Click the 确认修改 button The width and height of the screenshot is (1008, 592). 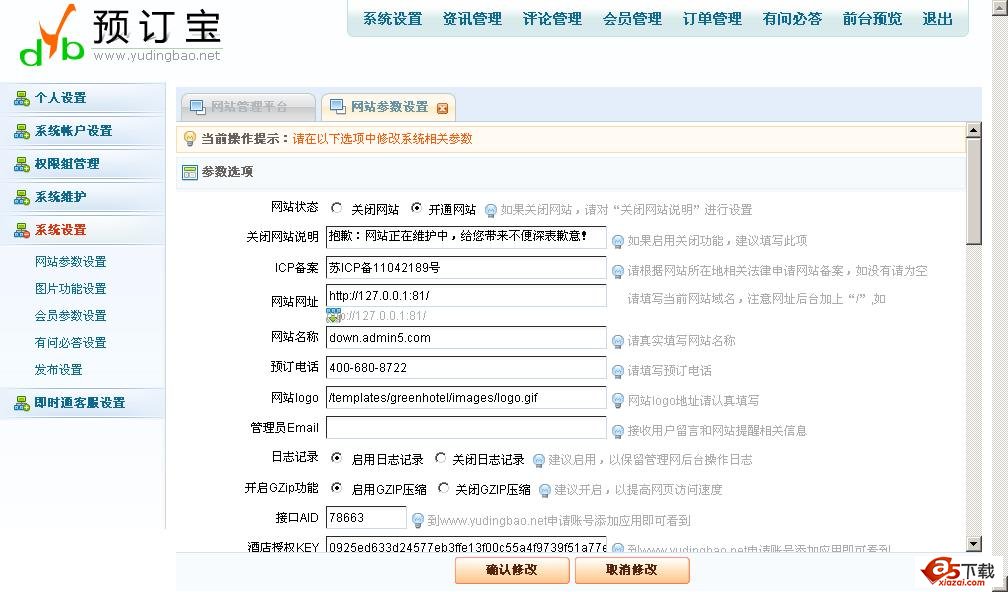[x=512, y=570]
